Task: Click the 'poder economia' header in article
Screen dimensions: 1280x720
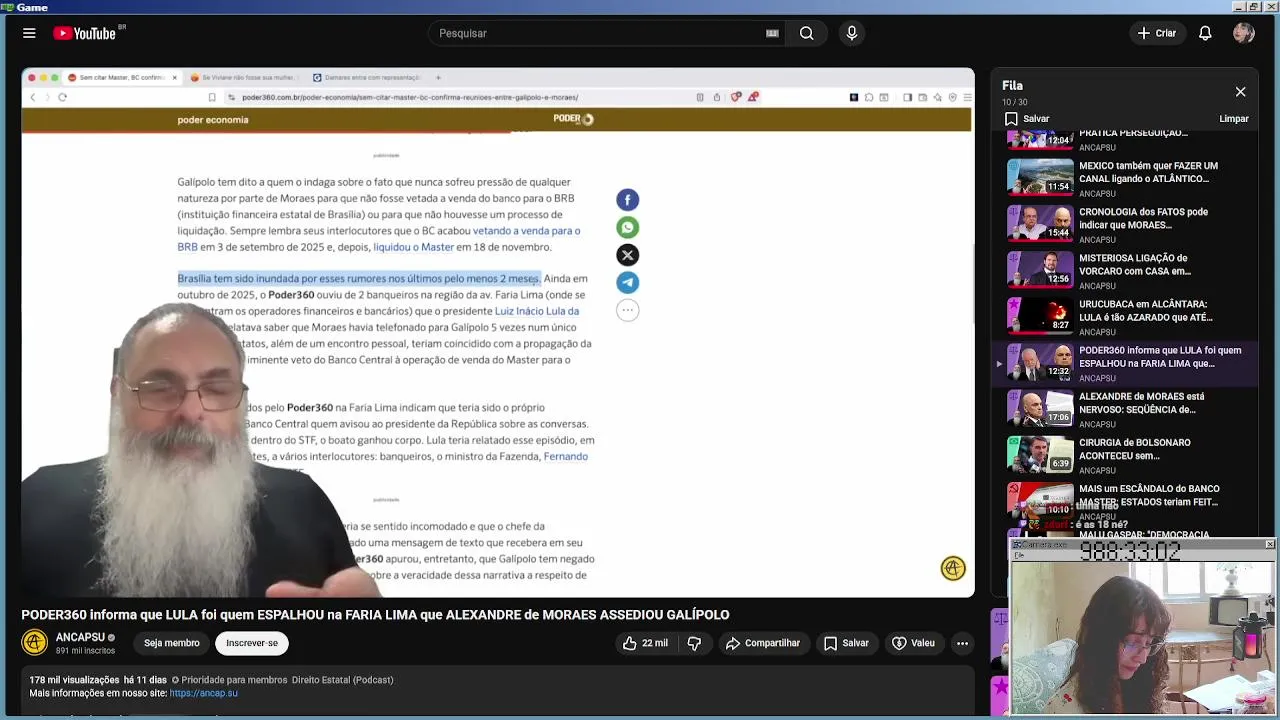Action: click(213, 119)
